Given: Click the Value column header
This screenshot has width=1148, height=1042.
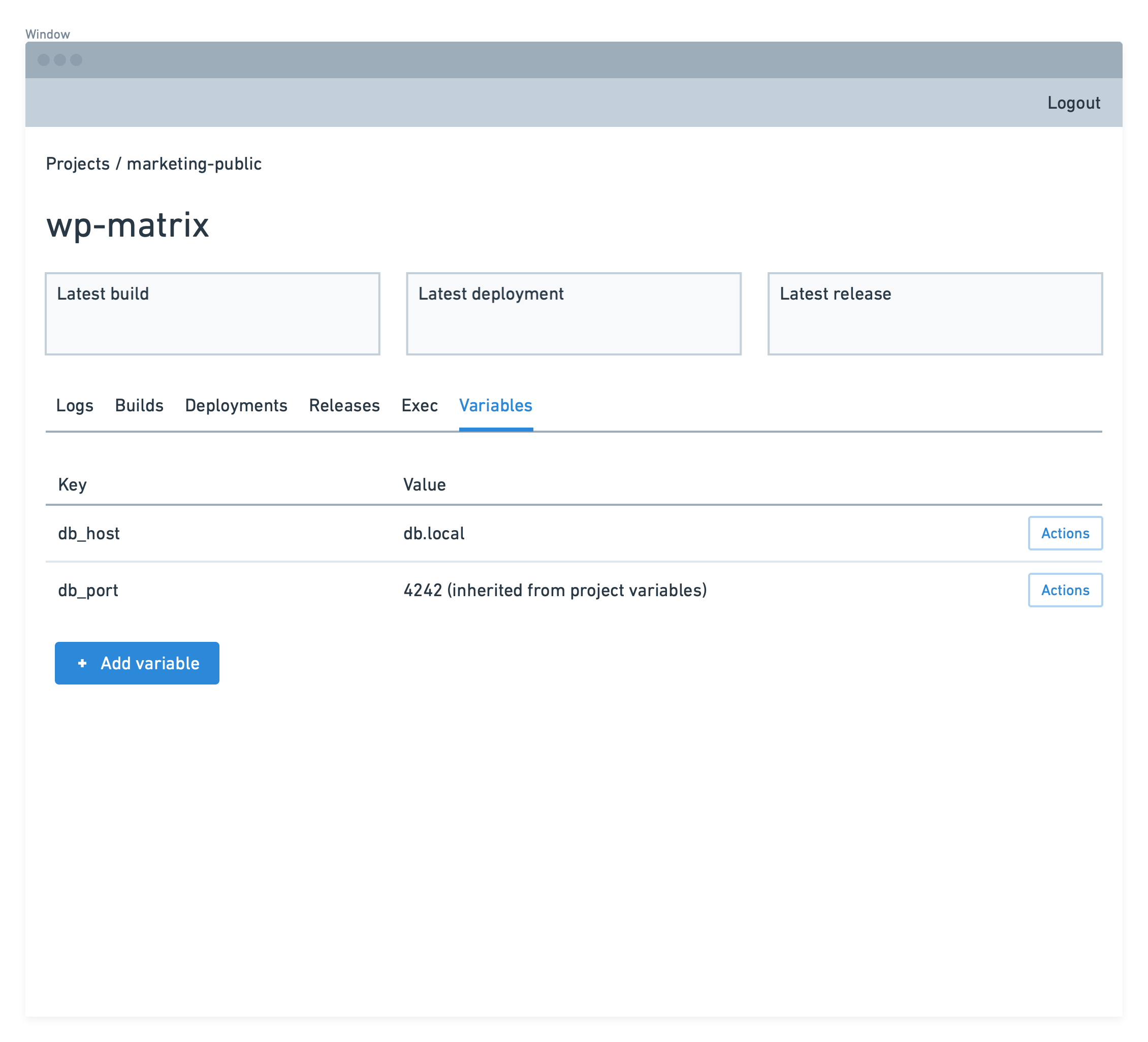Looking at the screenshot, I should 424,484.
